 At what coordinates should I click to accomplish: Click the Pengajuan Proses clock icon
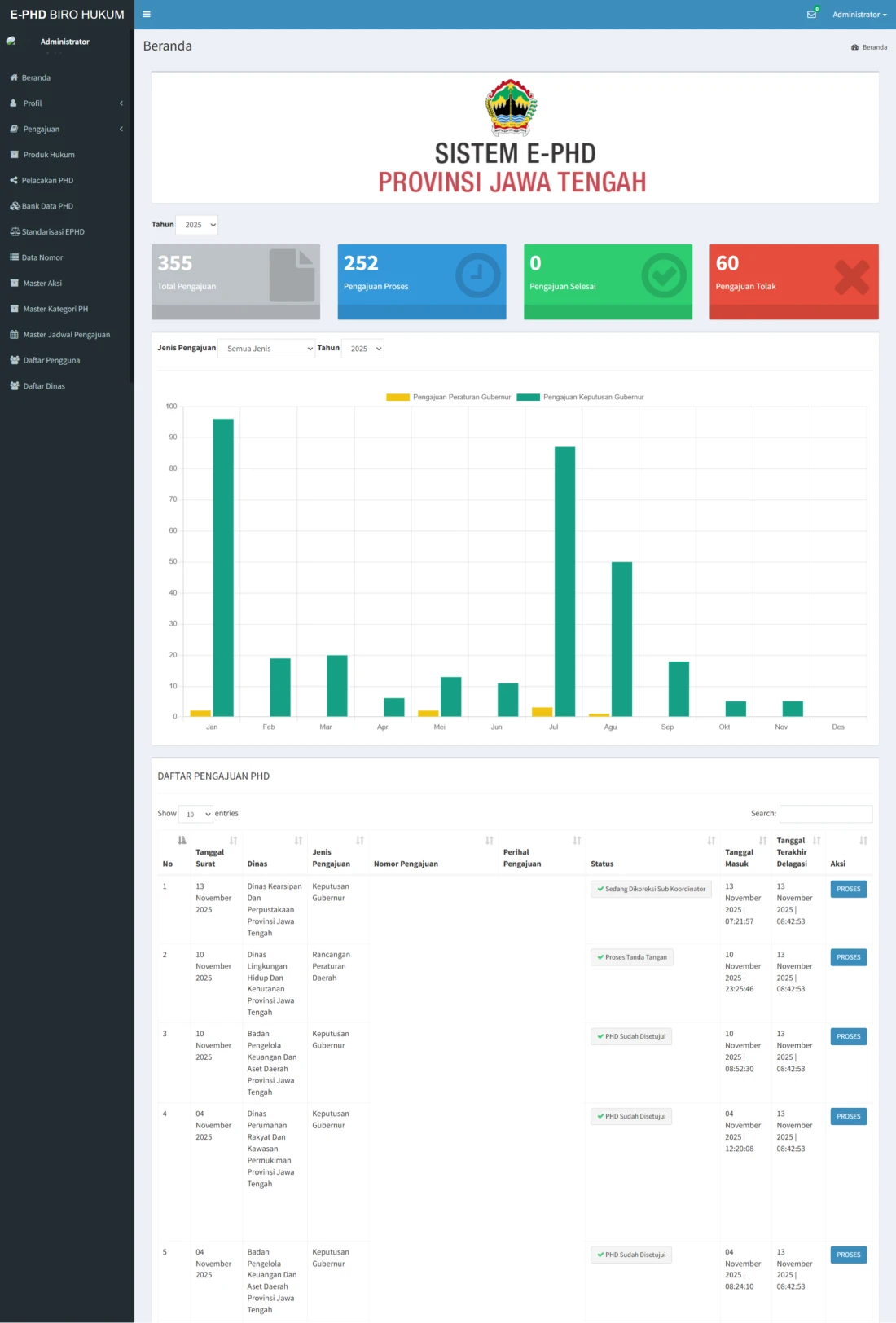pyautogui.click(x=477, y=276)
